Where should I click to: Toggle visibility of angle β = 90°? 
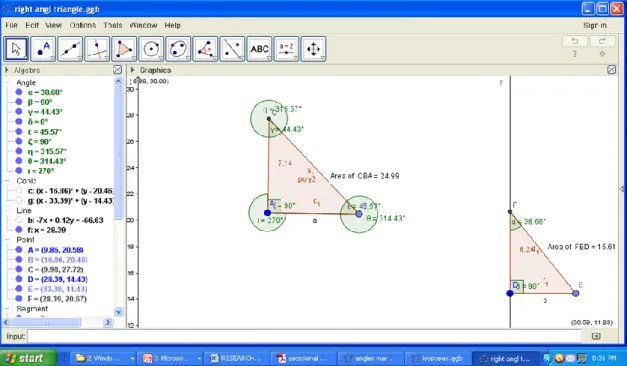pyautogui.click(x=19, y=102)
